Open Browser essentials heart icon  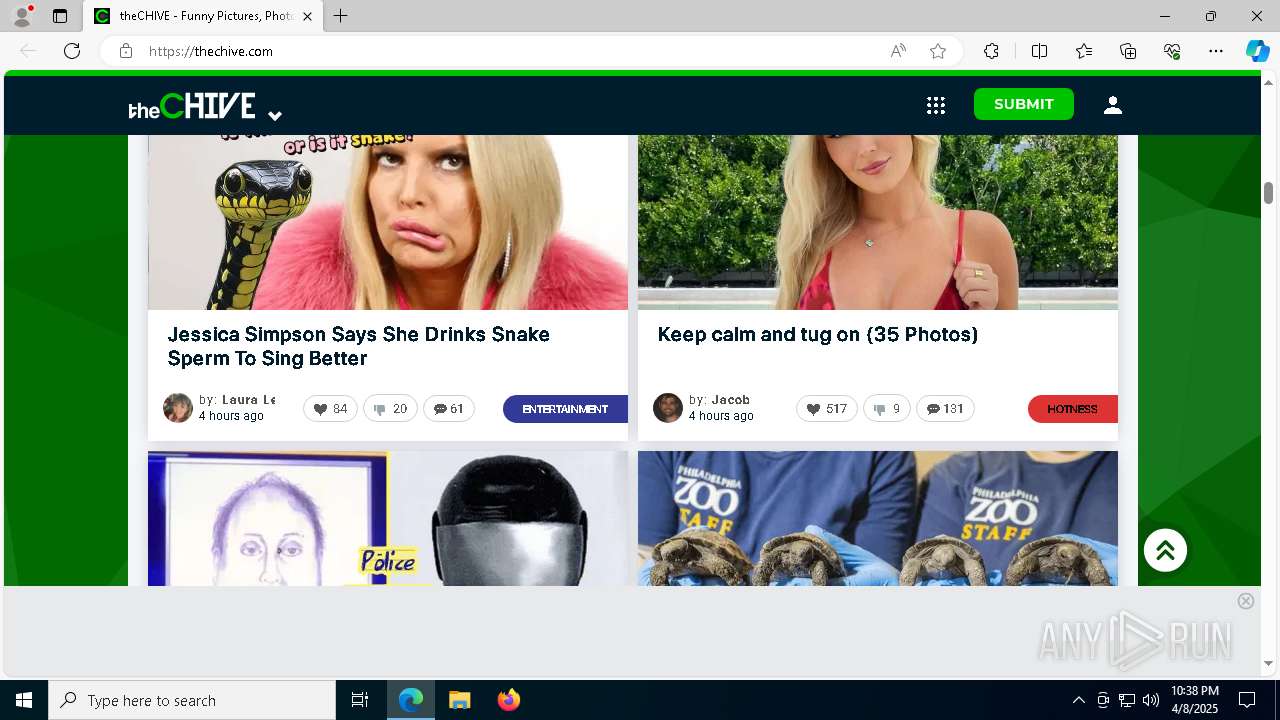[x=1172, y=51]
